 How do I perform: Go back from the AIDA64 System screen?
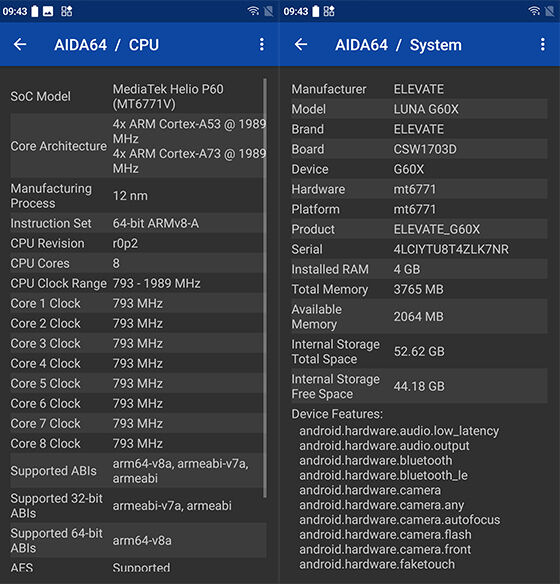[x=301, y=45]
